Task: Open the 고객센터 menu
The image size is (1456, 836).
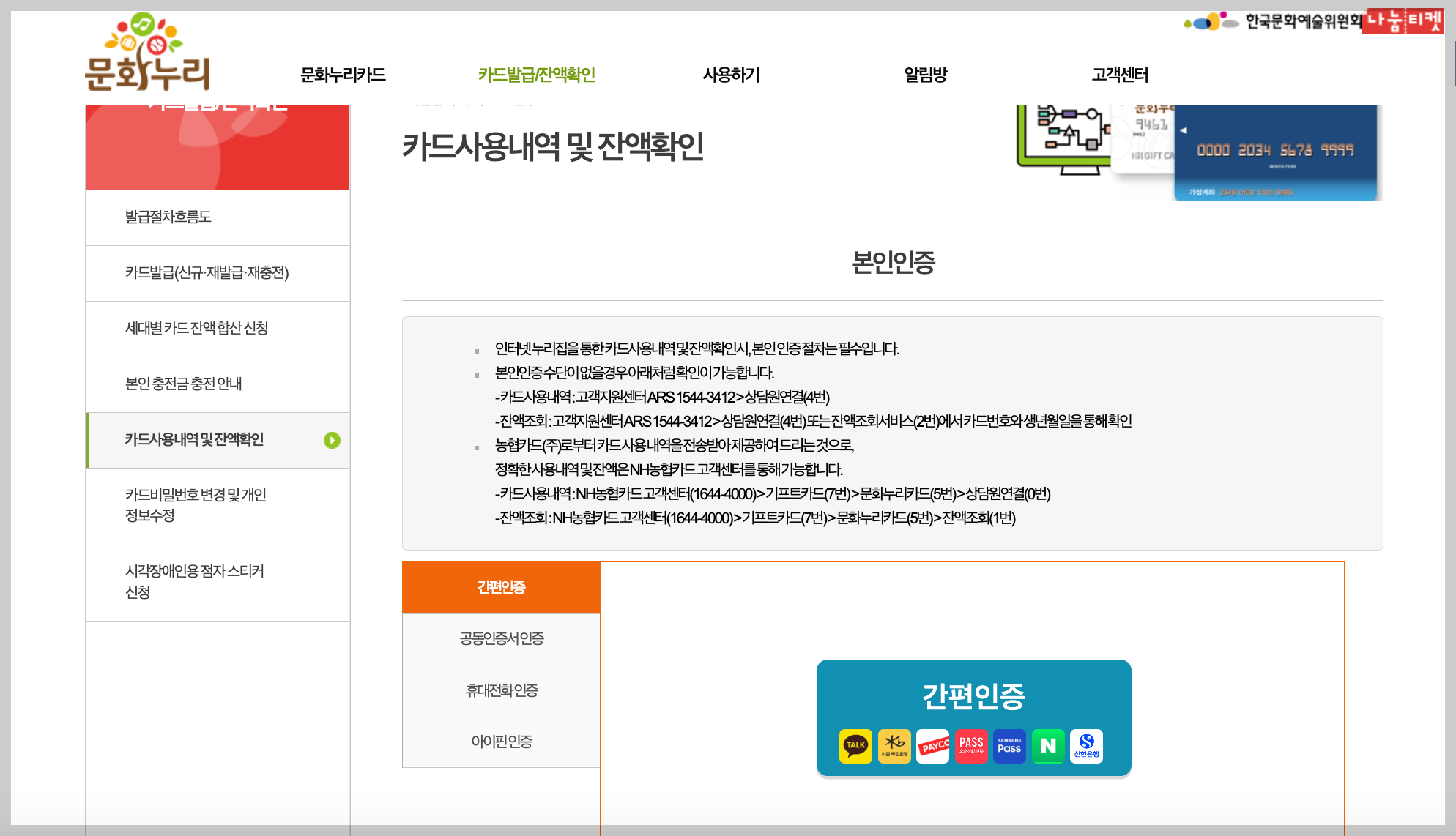Action: pos(1121,75)
